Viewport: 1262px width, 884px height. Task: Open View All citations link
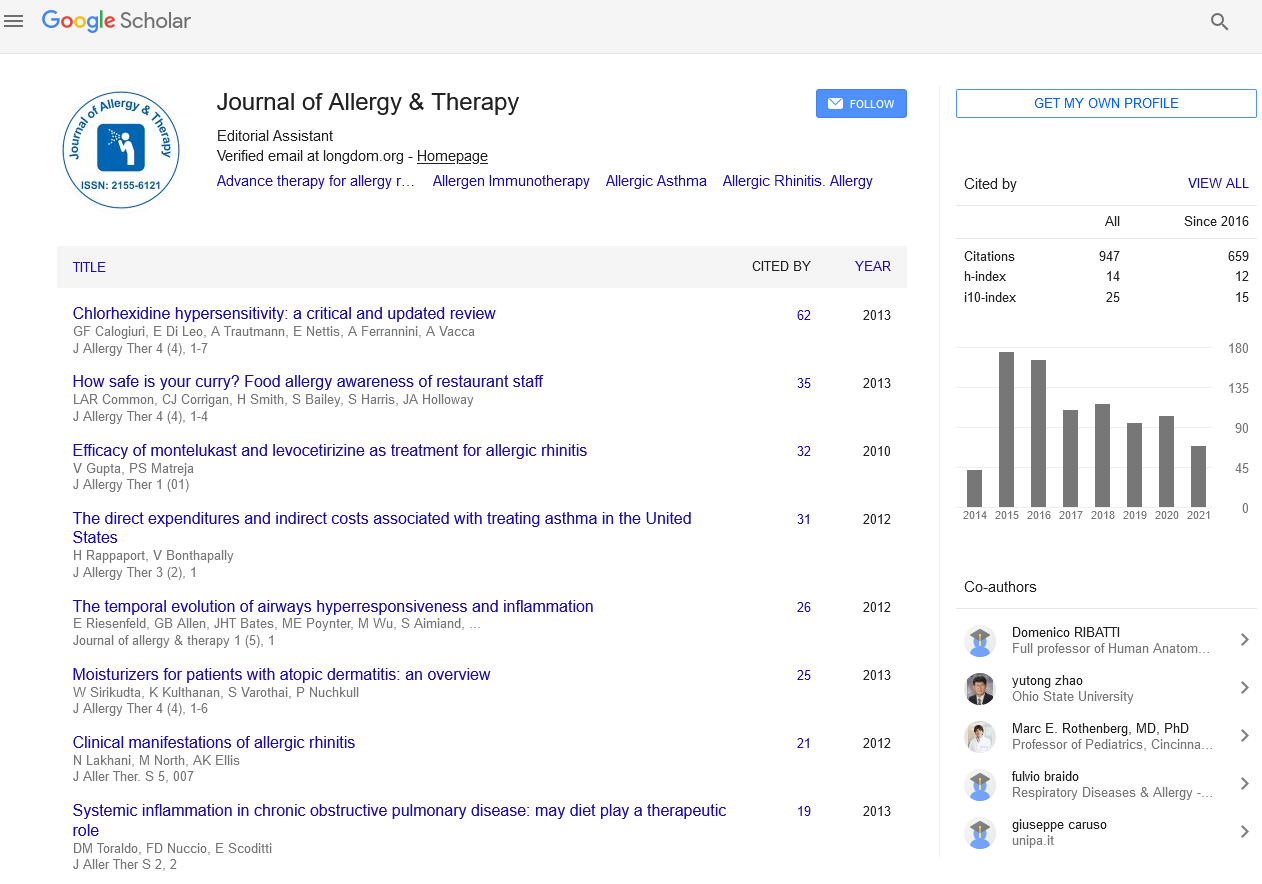pyautogui.click(x=1217, y=184)
